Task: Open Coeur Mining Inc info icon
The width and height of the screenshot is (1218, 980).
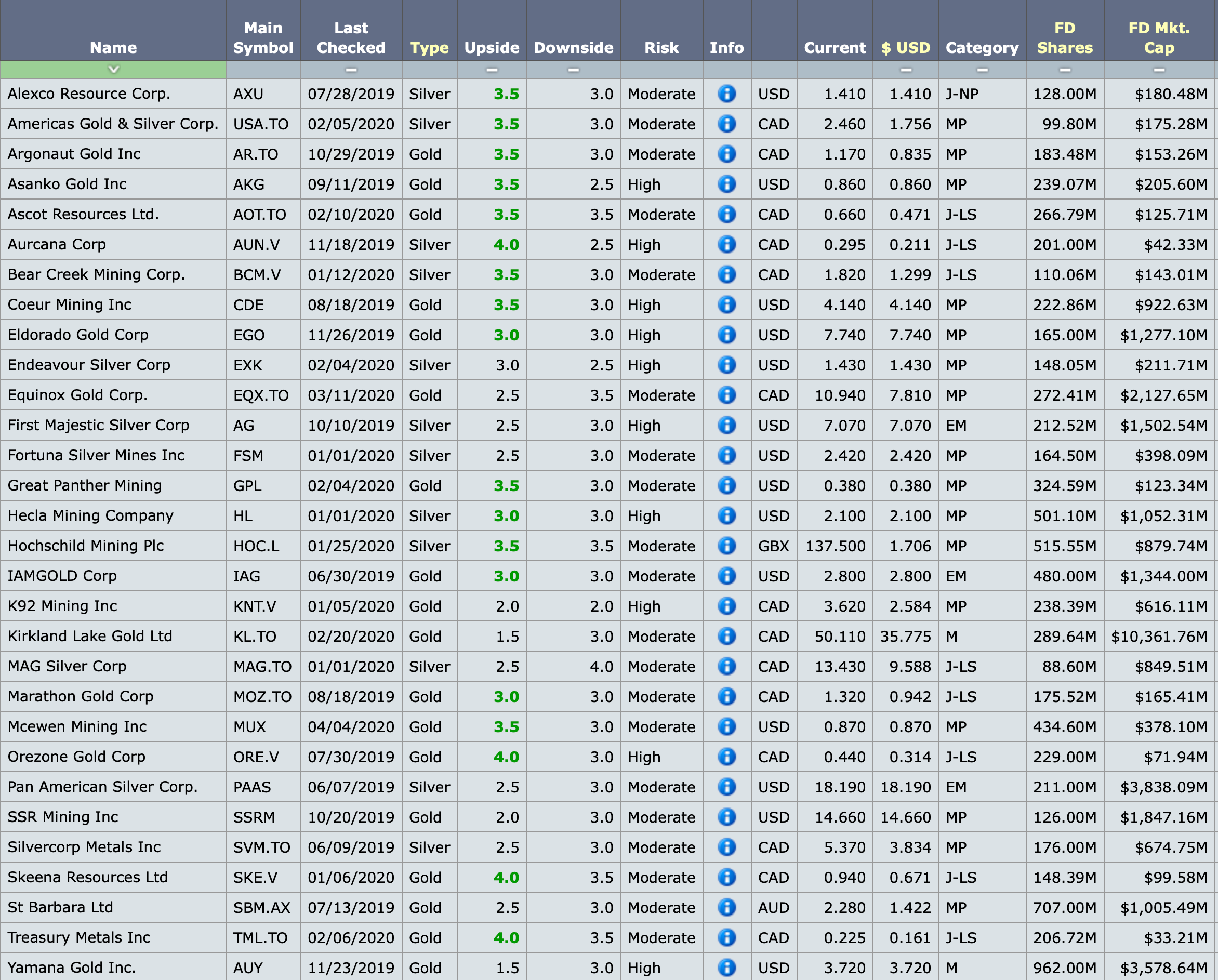Action: tap(726, 305)
